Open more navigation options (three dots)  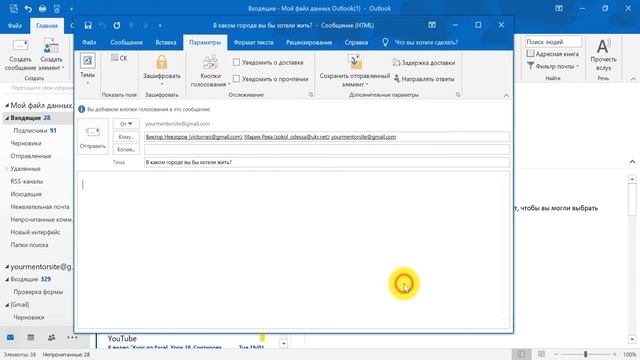[x=72, y=337]
